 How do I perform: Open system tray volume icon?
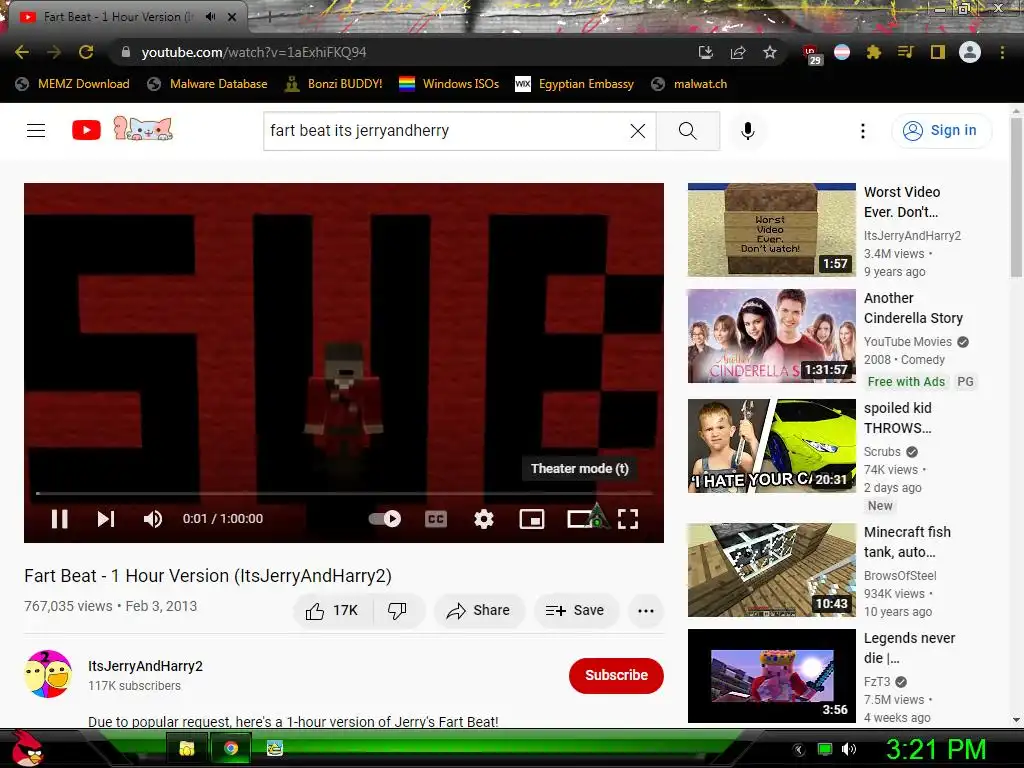[849, 749]
